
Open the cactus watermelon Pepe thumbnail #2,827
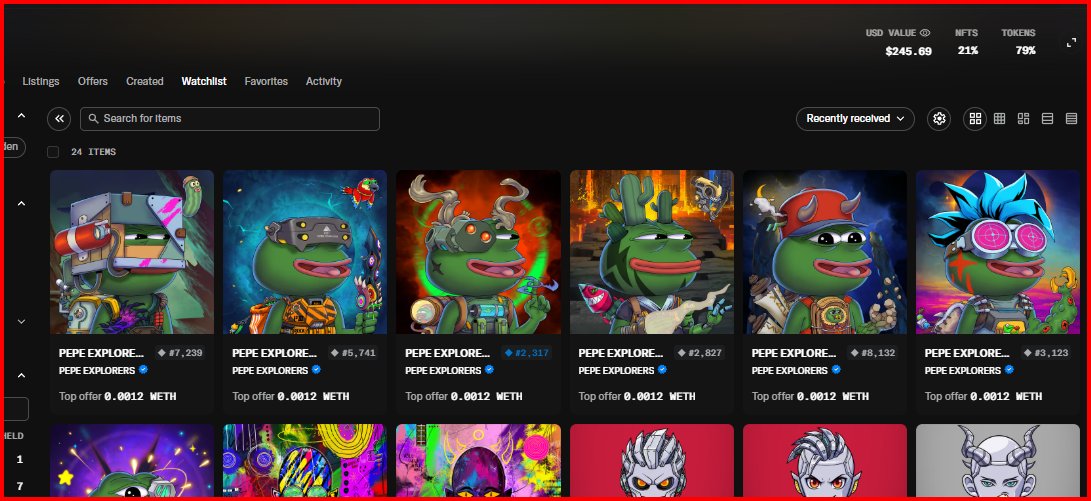pyautogui.click(x=651, y=252)
